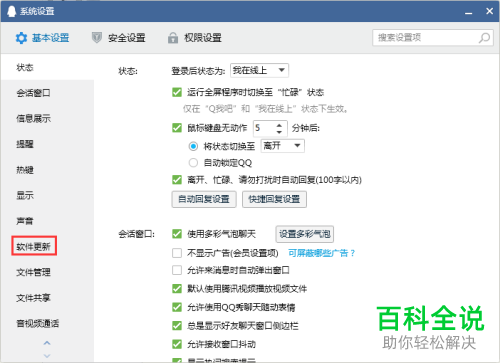
Task: Select 自动锁定QQ radio button
Action: point(193,163)
